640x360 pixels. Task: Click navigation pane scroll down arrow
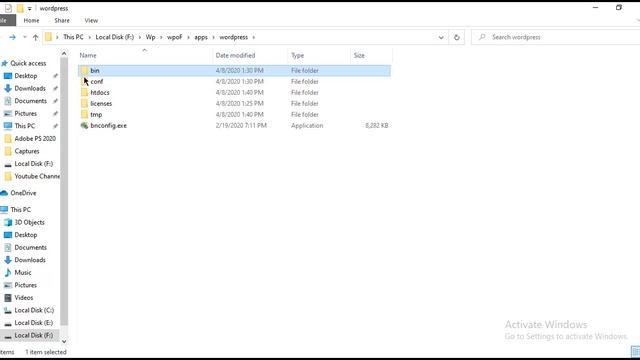tap(64, 341)
